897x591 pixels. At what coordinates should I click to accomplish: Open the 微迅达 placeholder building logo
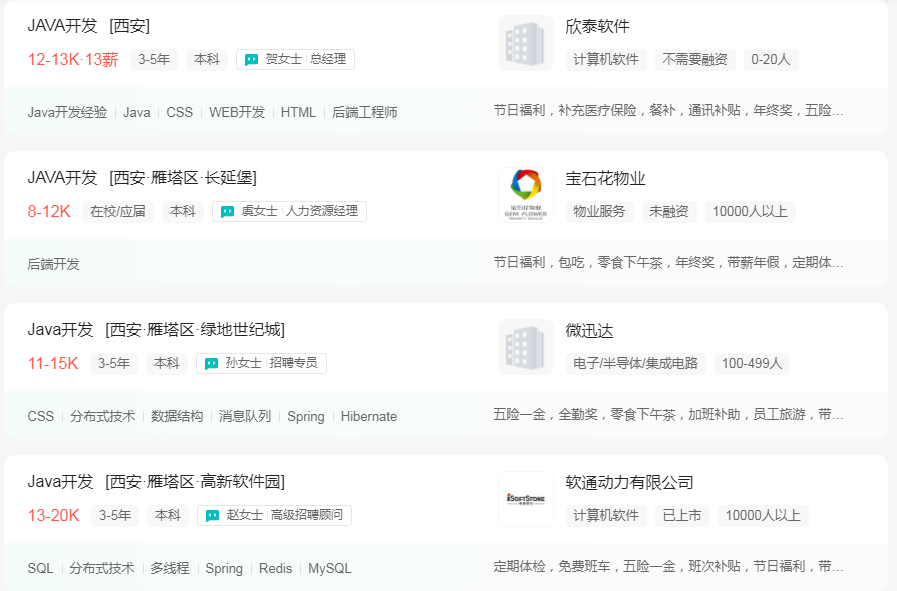pyautogui.click(x=526, y=347)
